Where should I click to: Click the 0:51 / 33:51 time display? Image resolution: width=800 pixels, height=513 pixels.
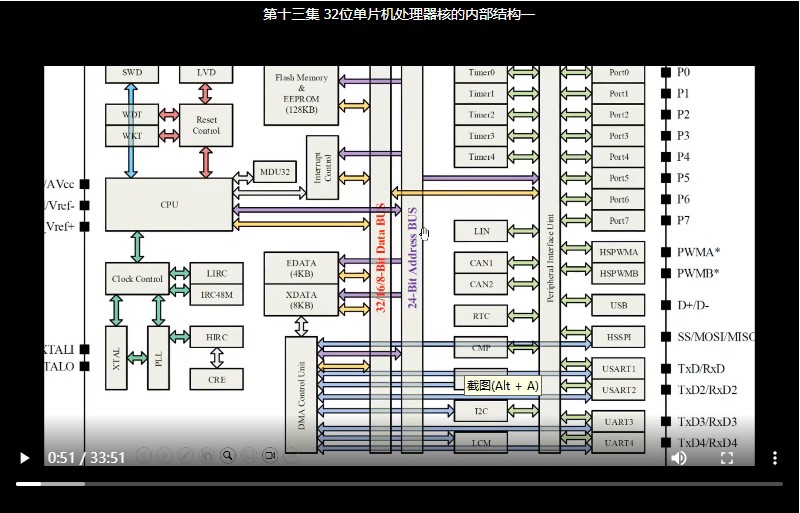[x=87, y=458]
